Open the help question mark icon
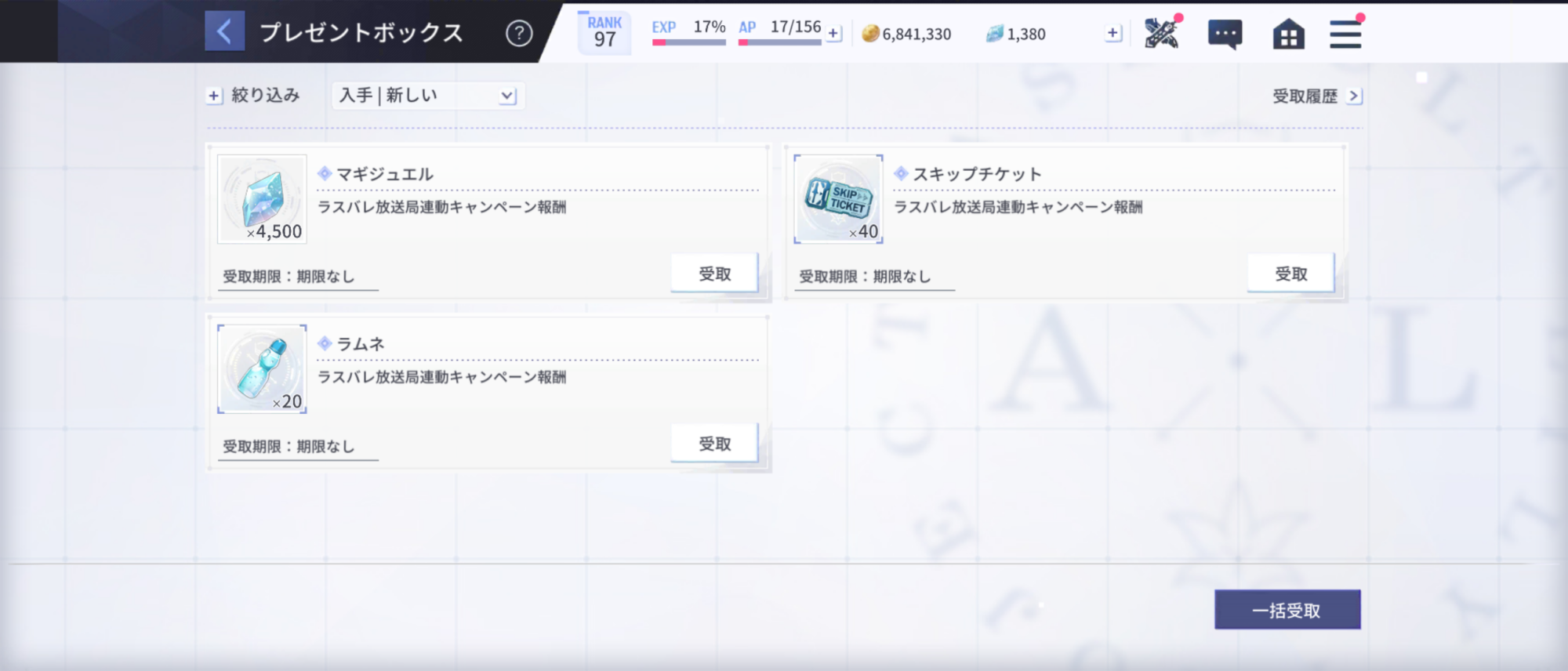Viewport: 1568px width, 671px height. click(518, 33)
